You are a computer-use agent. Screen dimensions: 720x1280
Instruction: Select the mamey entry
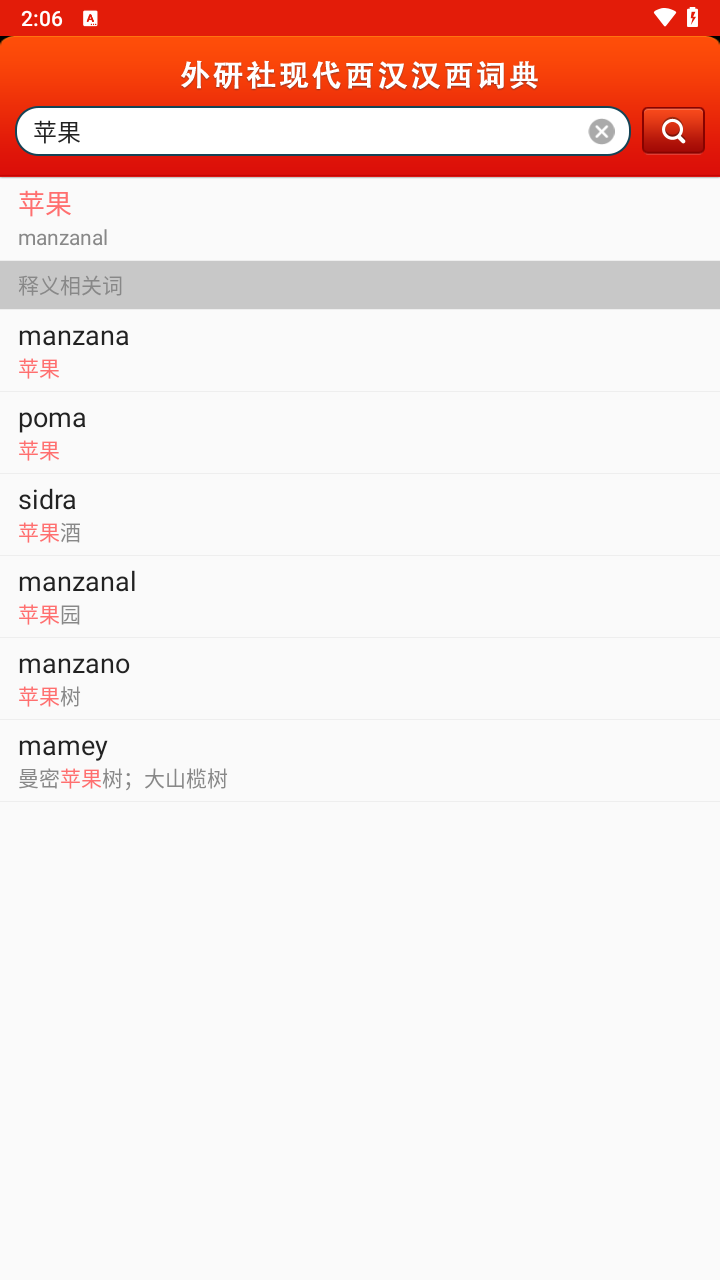click(x=360, y=760)
